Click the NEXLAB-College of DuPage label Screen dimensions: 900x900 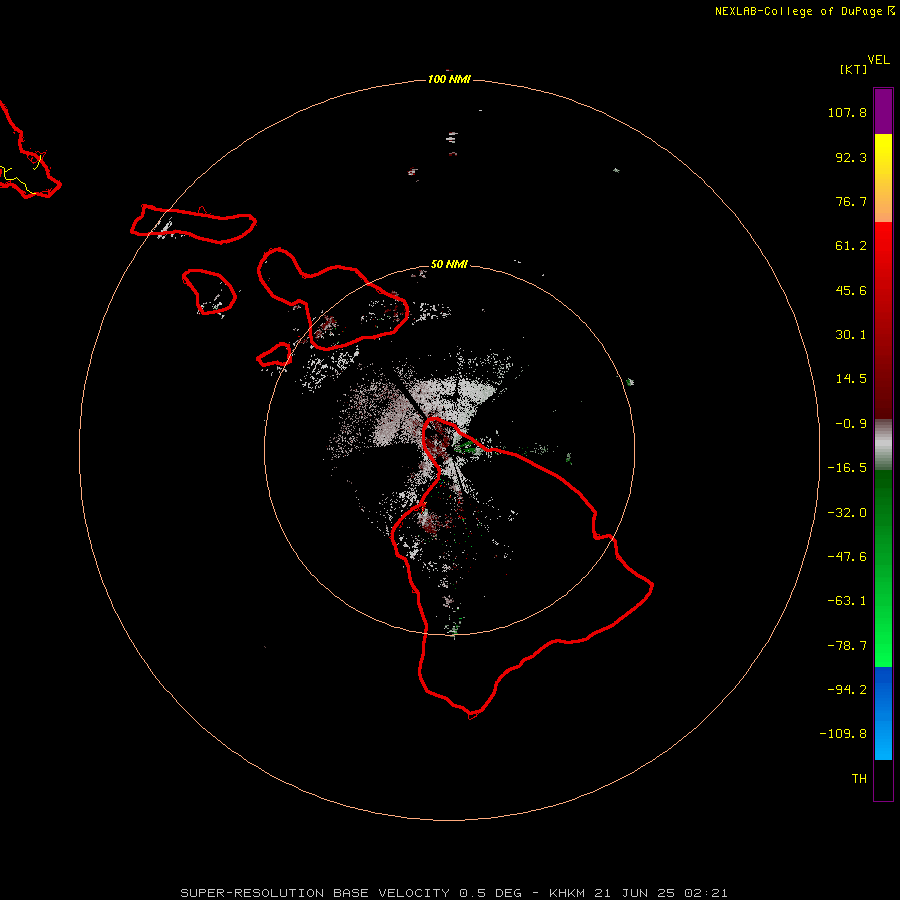pyautogui.click(x=804, y=11)
